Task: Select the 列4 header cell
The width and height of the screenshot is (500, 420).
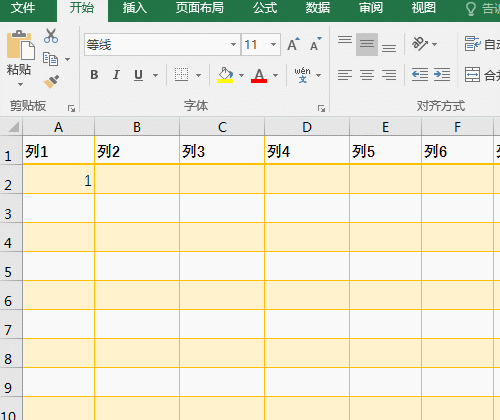Action: (307, 150)
